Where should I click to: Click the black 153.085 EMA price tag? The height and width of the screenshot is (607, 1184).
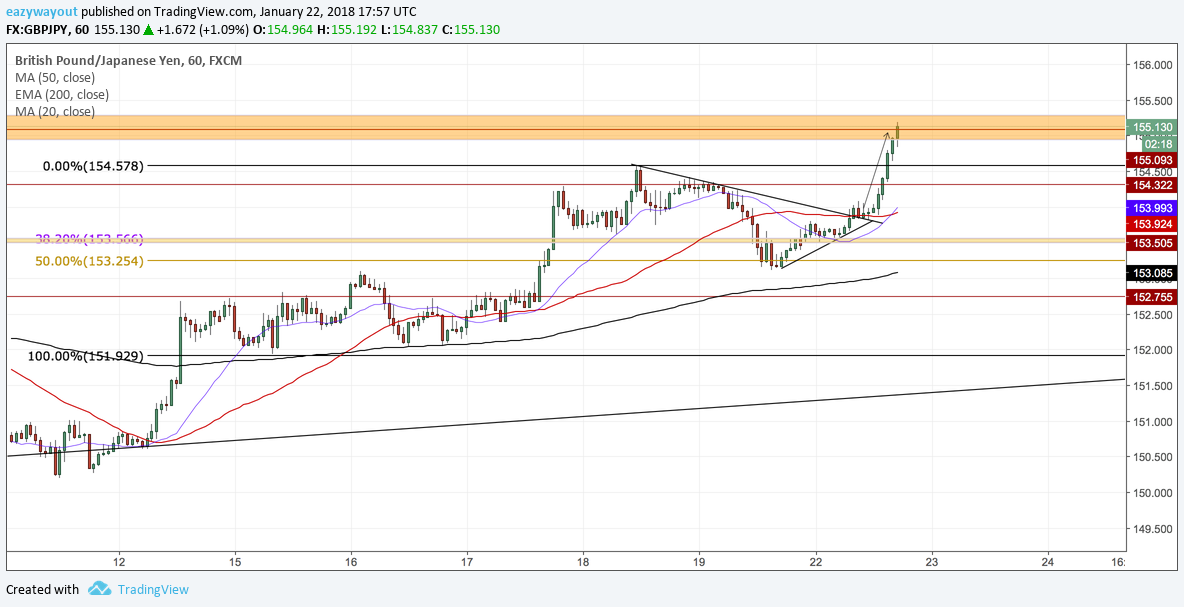coord(1151,273)
